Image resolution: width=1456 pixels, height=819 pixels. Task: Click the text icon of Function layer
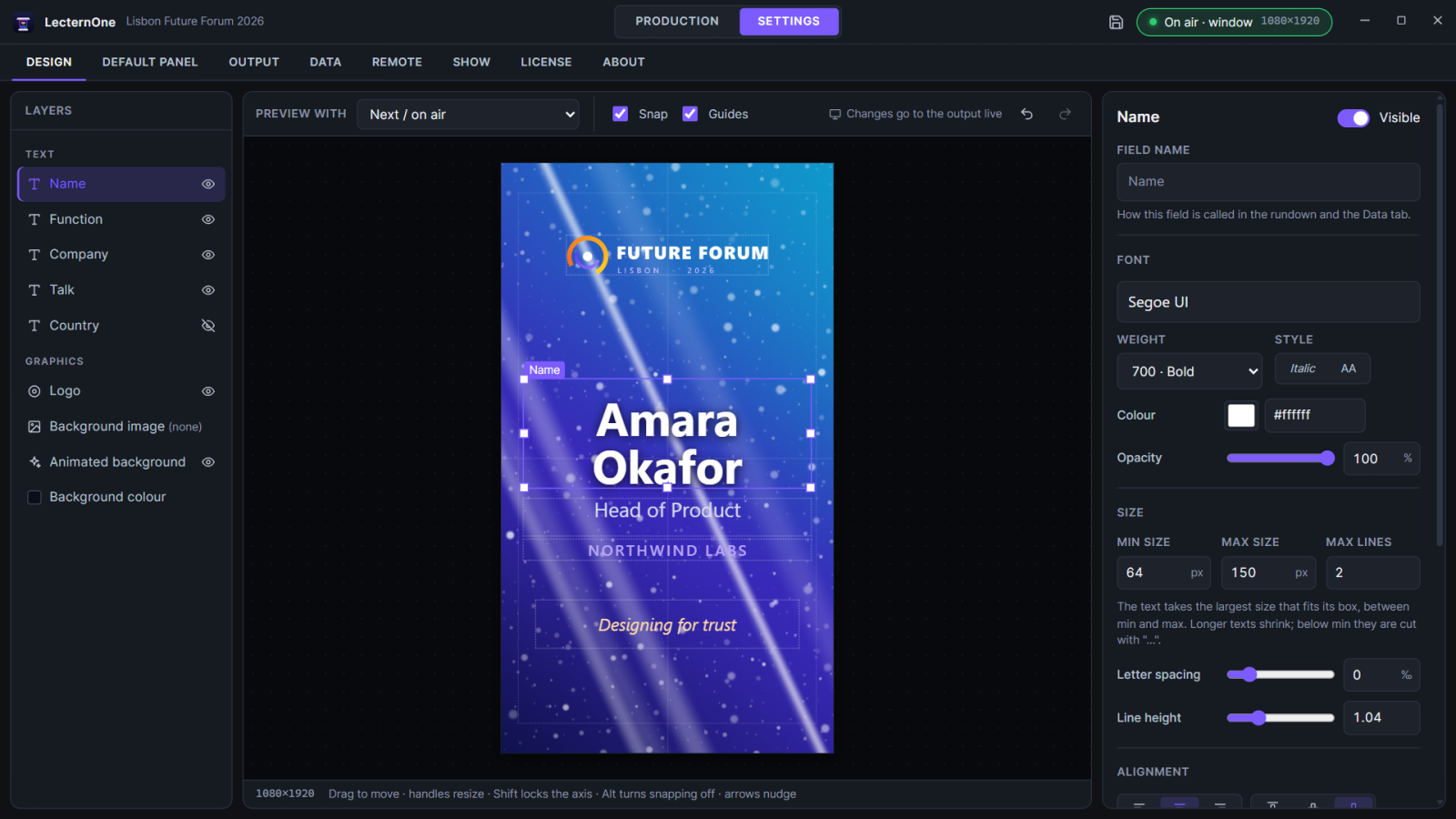pyautogui.click(x=35, y=219)
